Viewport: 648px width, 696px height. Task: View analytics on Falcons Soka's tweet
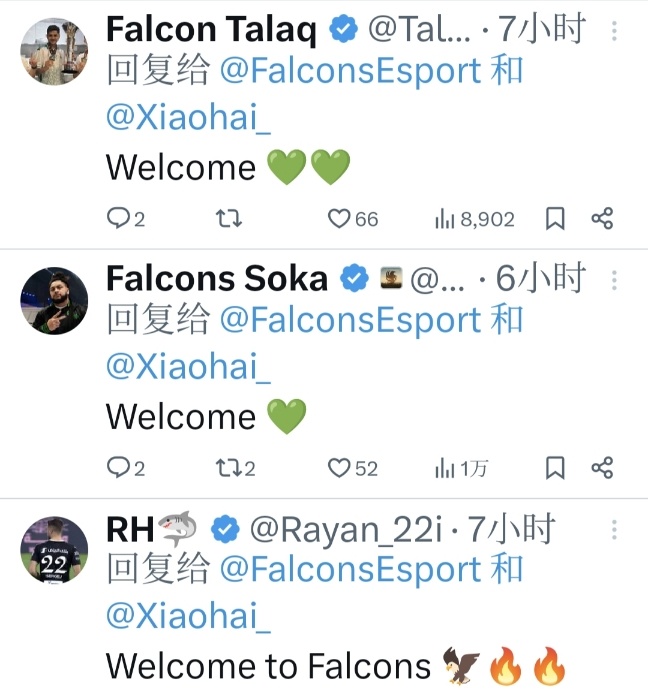462,468
